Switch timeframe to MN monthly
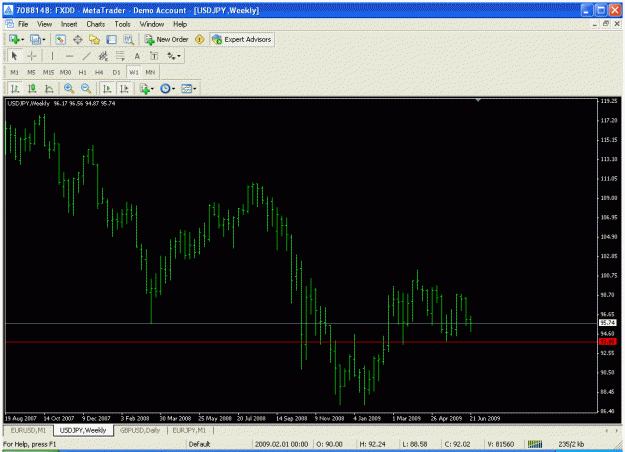The width and height of the screenshot is (625, 452). coord(150,72)
